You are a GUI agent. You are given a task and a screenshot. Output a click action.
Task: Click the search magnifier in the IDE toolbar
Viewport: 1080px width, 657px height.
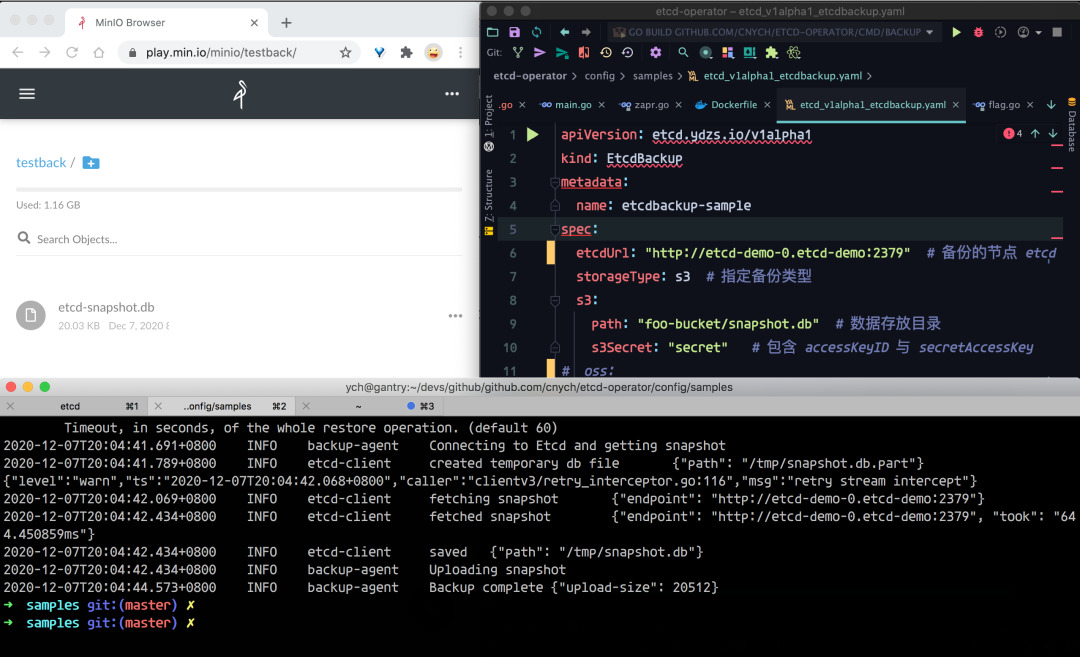[684, 53]
